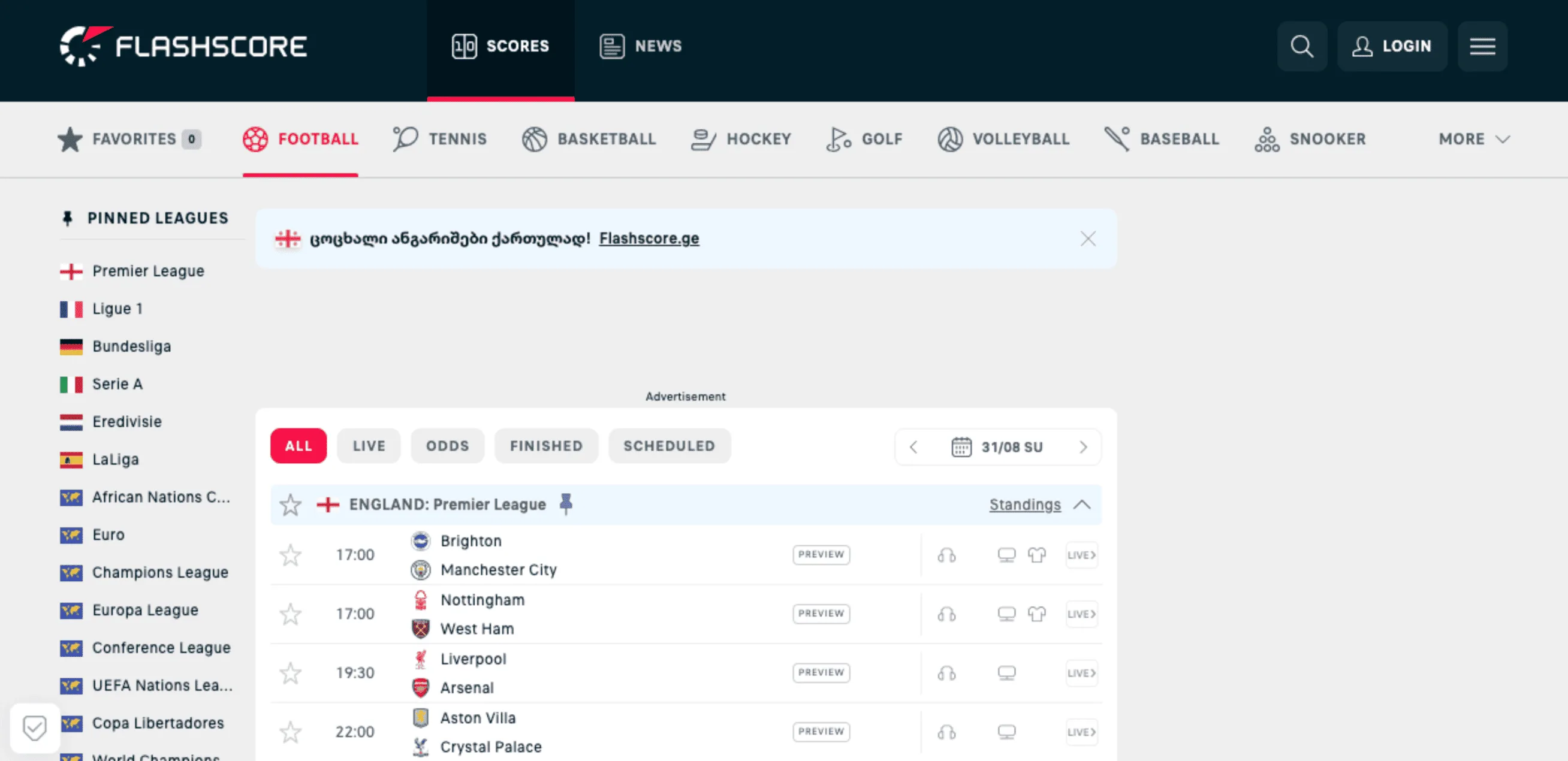Viewport: 1568px width, 761px height.
Task: Favorite the Premier League with star
Action: point(290,505)
